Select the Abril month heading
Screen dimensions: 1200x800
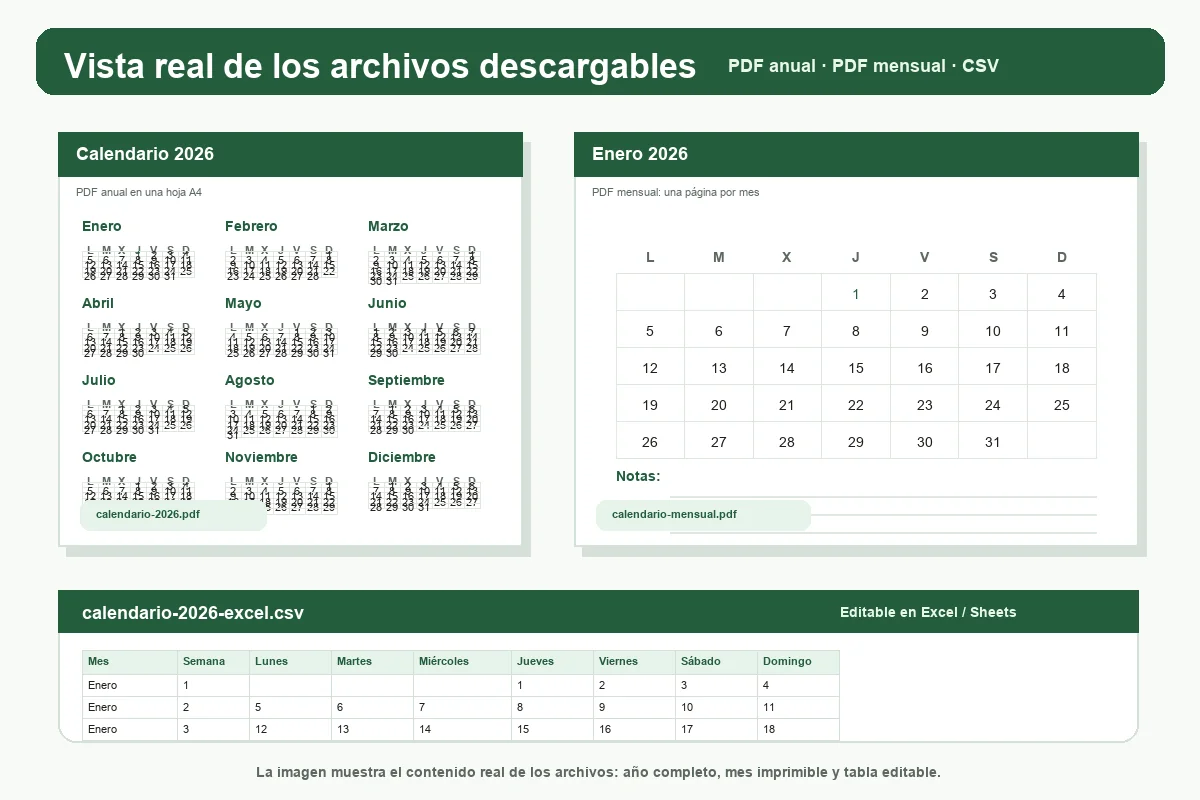[x=98, y=303]
